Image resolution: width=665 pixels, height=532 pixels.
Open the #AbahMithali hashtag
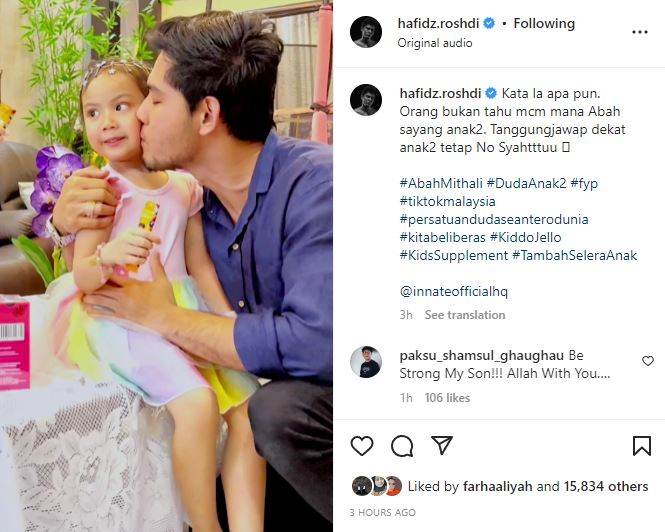pyautogui.click(x=441, y=183)
